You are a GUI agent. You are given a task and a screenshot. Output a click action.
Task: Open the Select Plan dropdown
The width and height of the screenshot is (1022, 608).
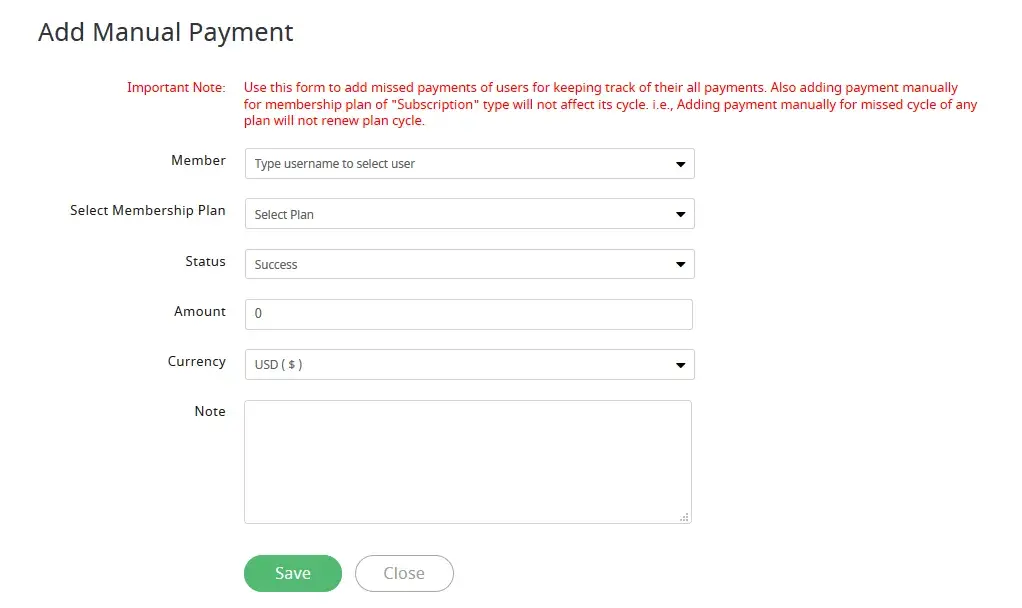[x=460, y=214]
